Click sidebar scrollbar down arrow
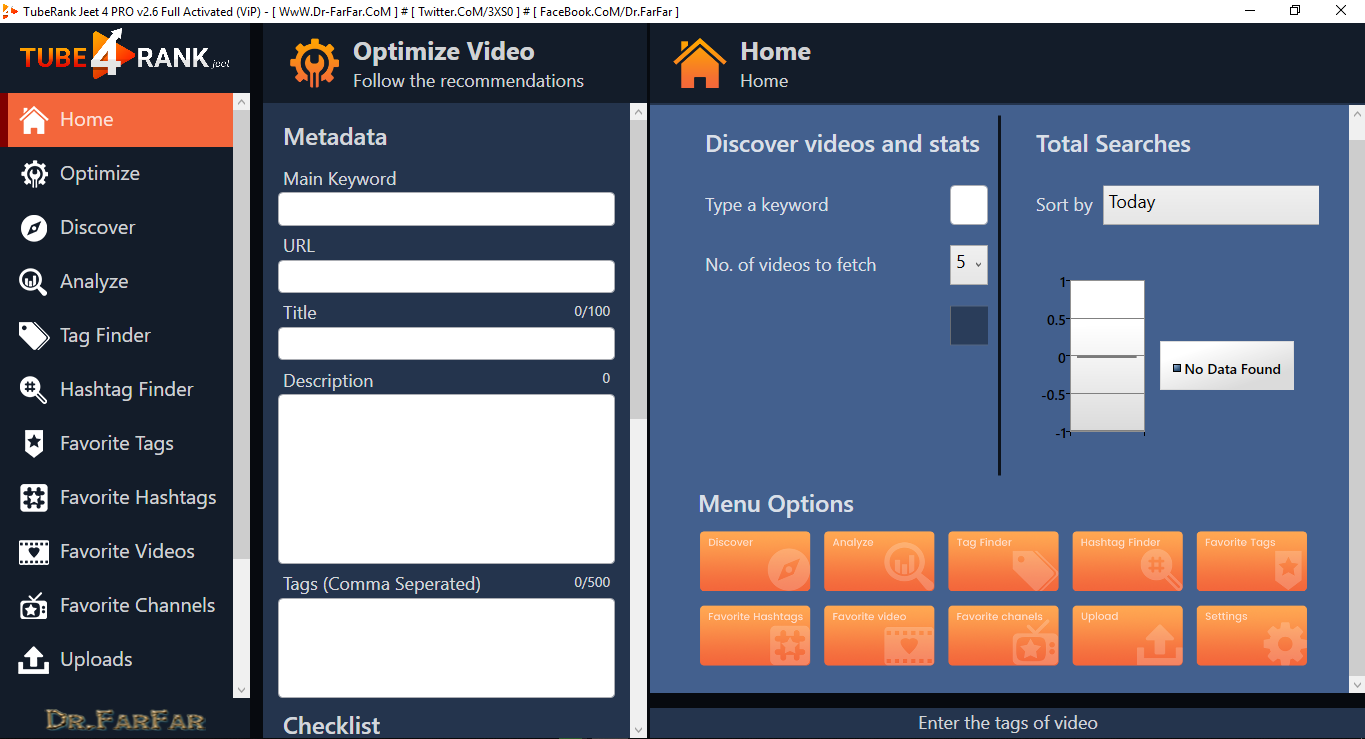The height and width of the screenshot is (739, 1365). click(241, 690)
